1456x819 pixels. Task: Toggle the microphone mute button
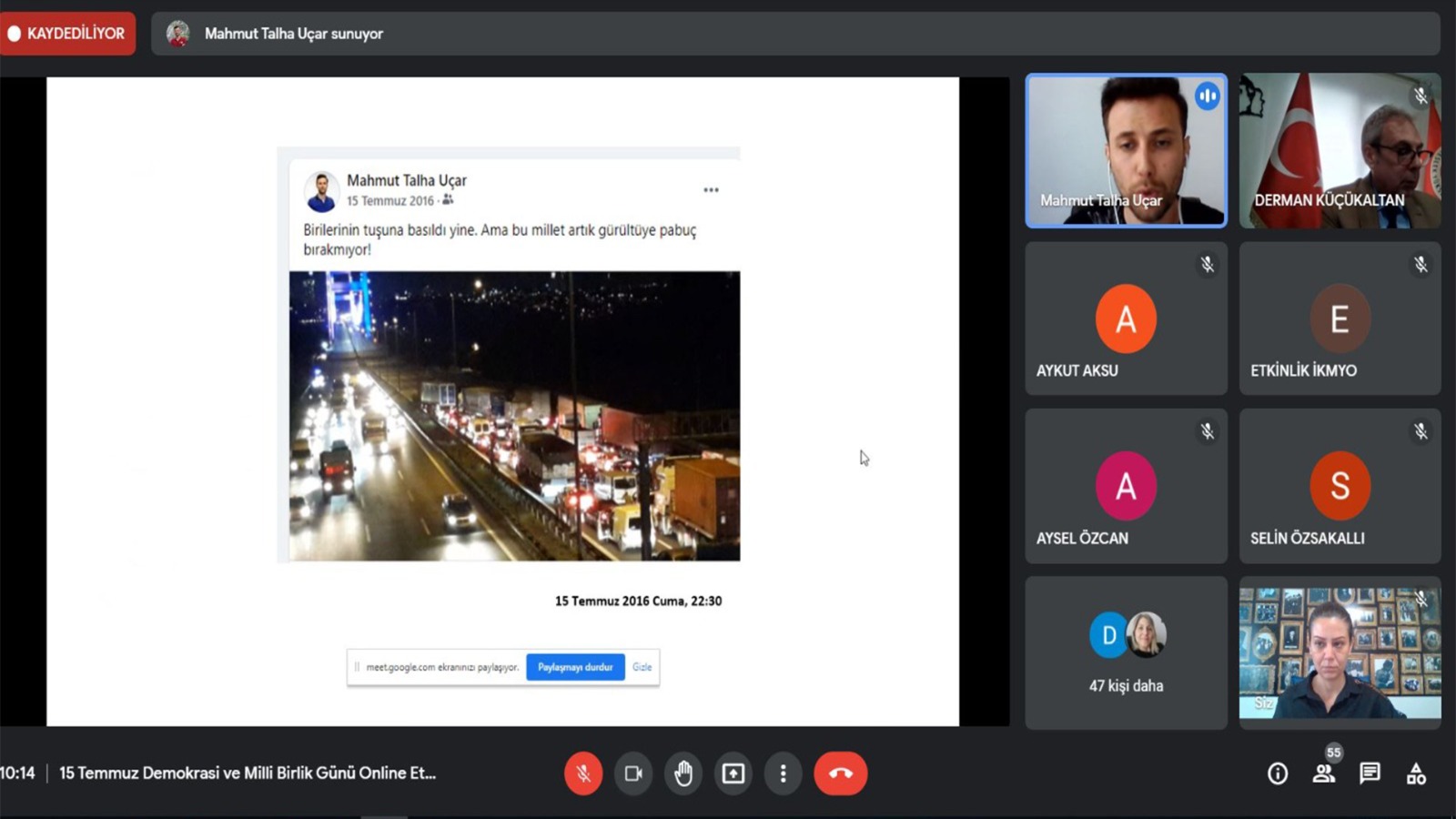coord(583,773)
